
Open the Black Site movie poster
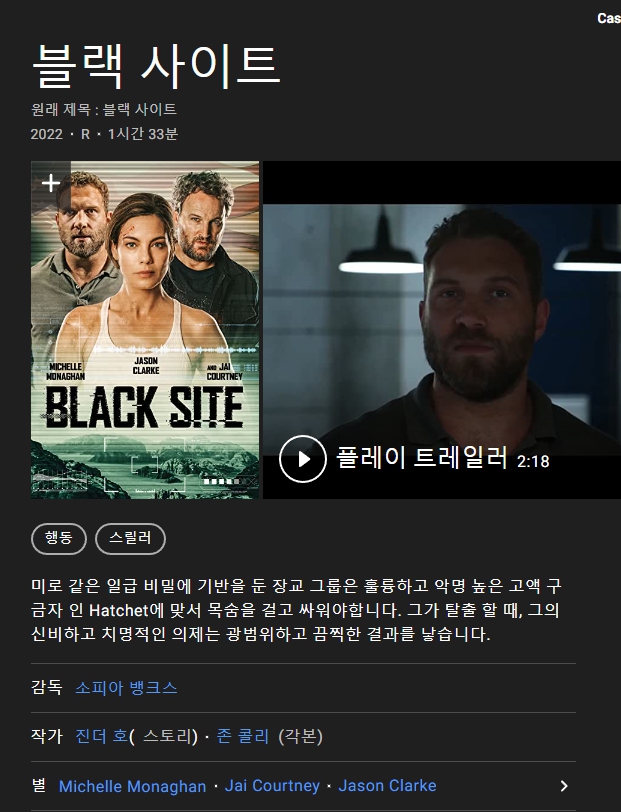[145, 330]
